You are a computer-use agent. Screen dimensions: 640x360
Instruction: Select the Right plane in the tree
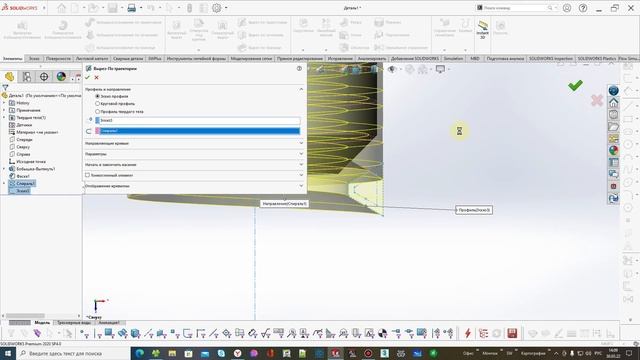(x=20, y=154)
